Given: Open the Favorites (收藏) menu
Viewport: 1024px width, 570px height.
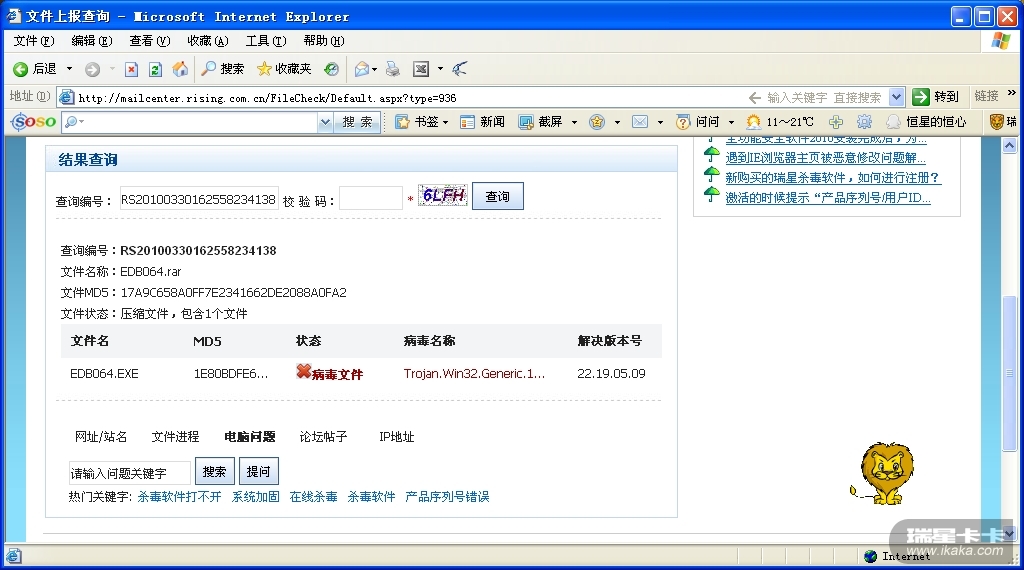Looking at the screenshot, I should coord(208,41).
